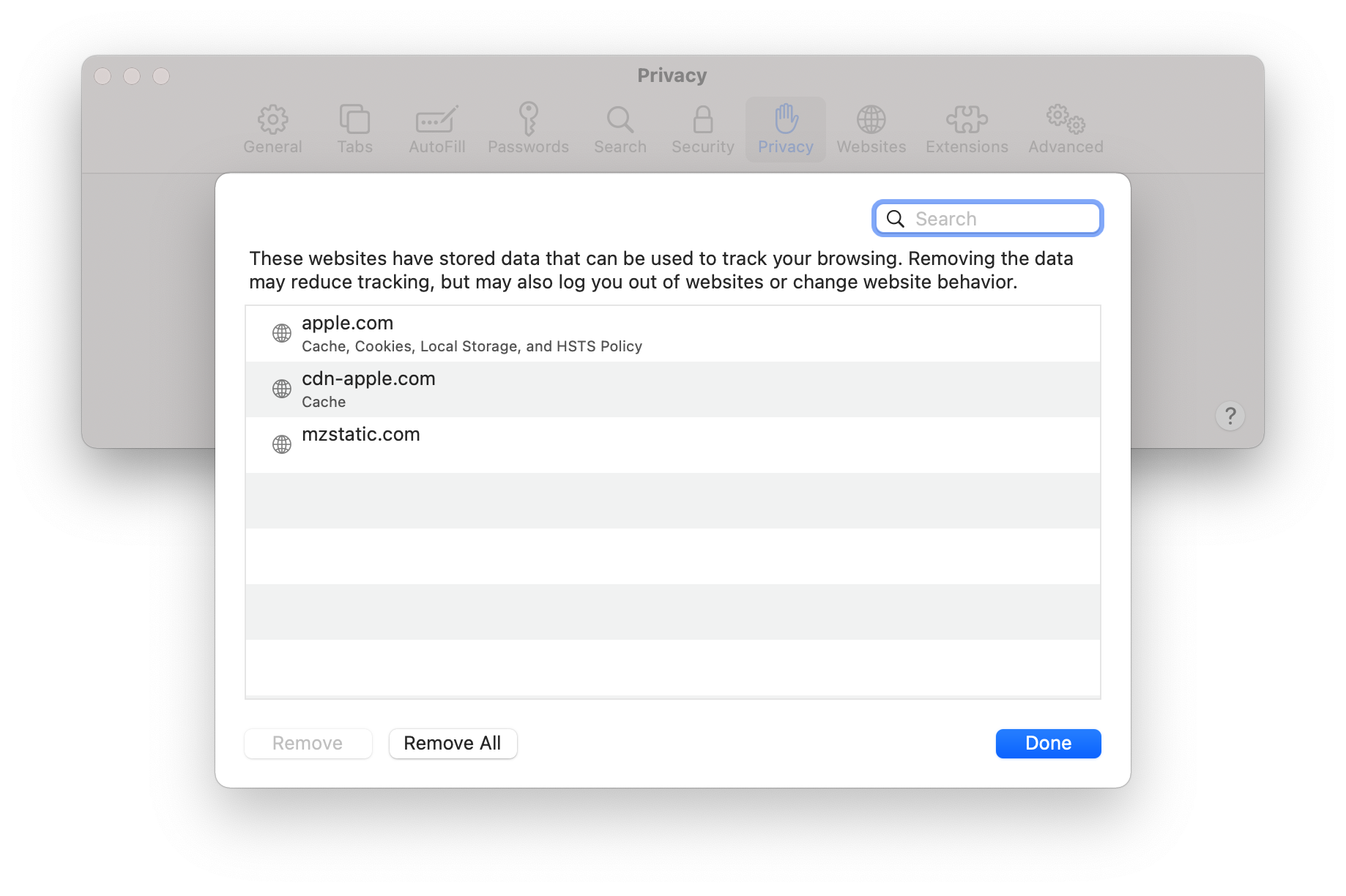Click the magnifying glass in search field
Screen dimensions: 1346x896
(895, 219)
